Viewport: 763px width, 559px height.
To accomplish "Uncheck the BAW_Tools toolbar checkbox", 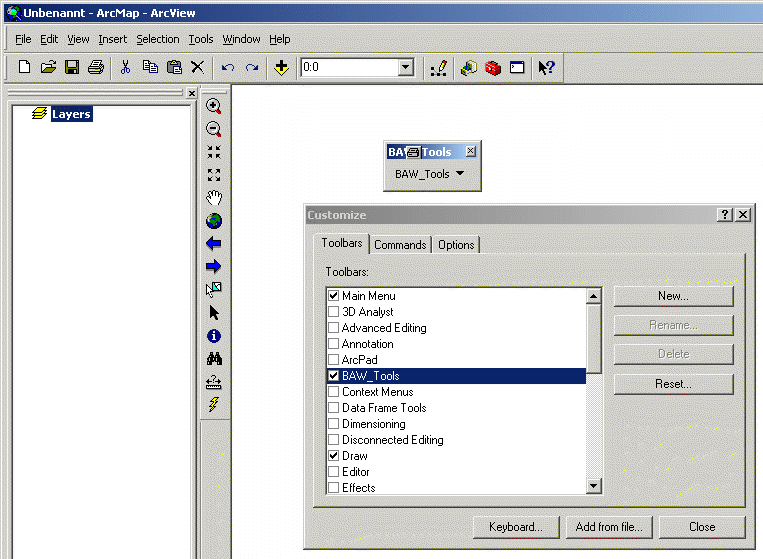I will click(x=333, y=376).
